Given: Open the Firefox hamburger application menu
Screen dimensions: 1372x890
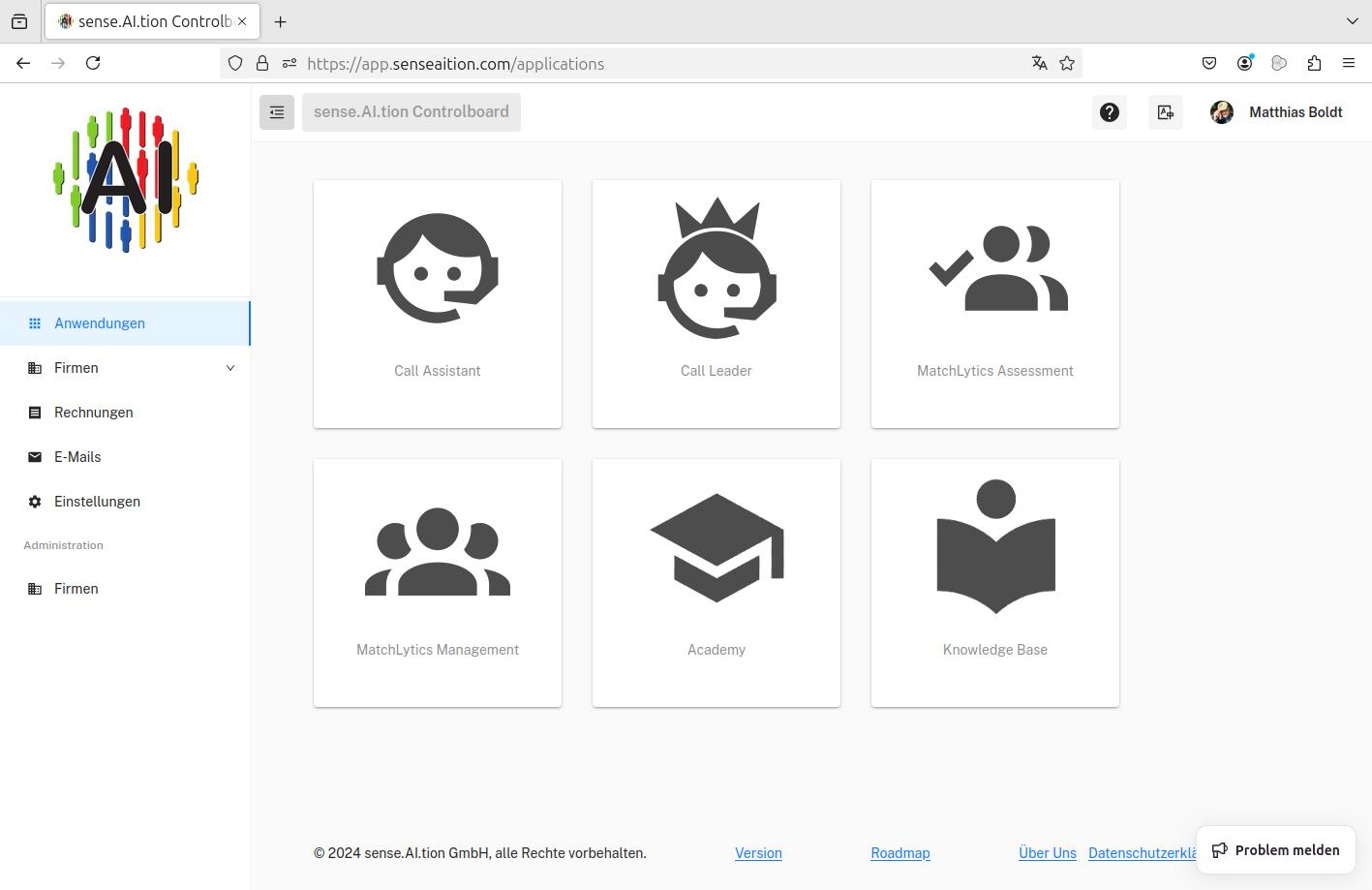Looking at the screenshot, I should 1349,63.
